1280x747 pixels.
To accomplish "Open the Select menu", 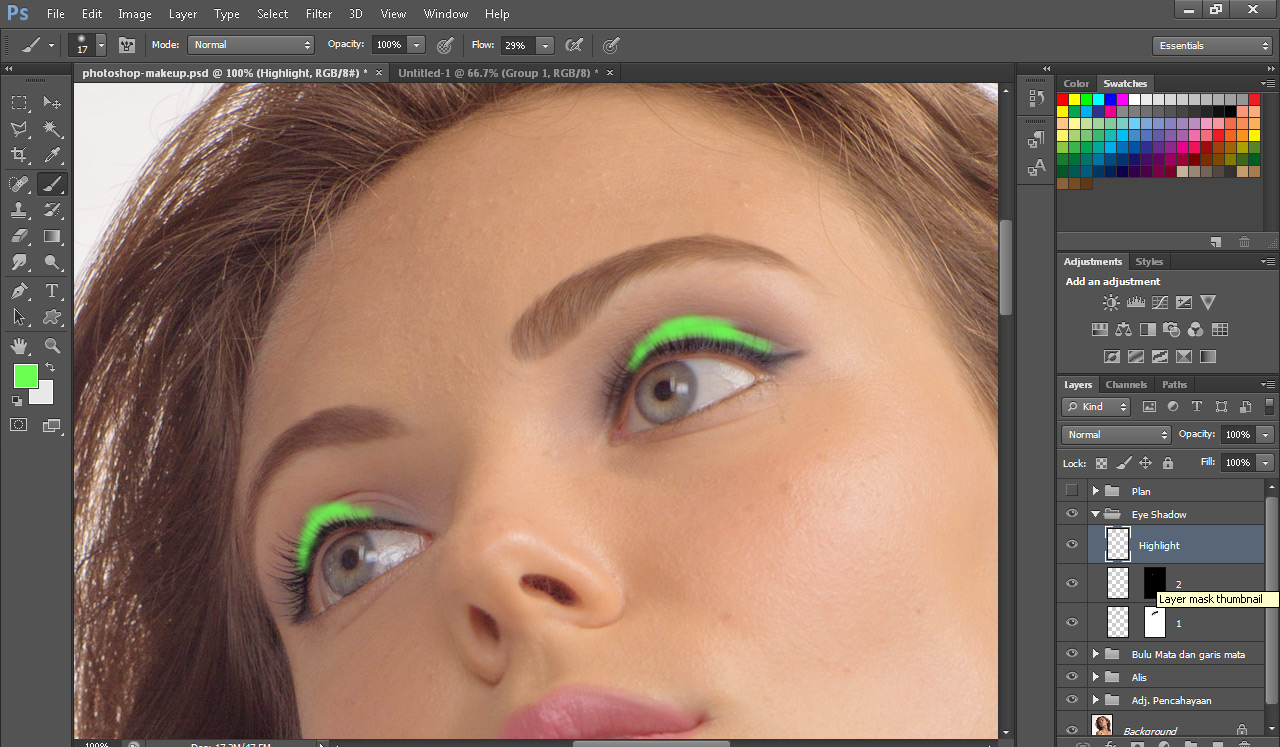I will [272, 14].
